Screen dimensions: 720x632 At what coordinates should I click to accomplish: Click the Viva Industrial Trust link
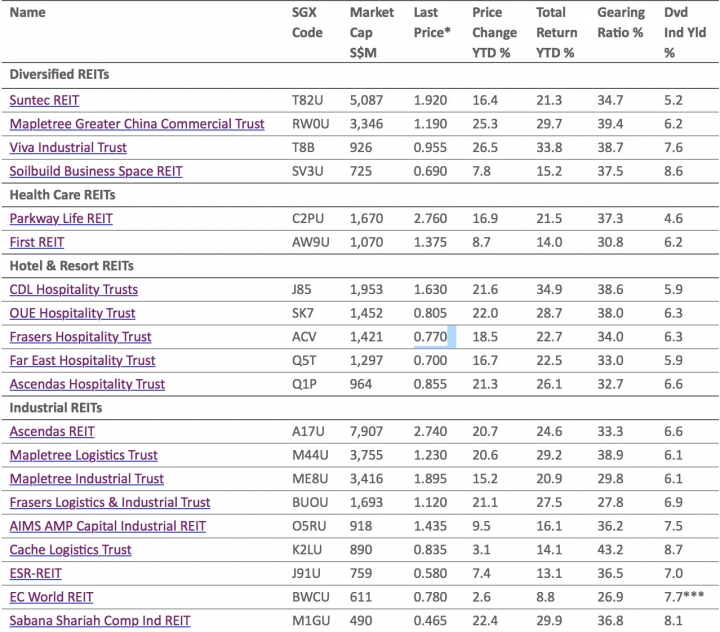point(68,147)
